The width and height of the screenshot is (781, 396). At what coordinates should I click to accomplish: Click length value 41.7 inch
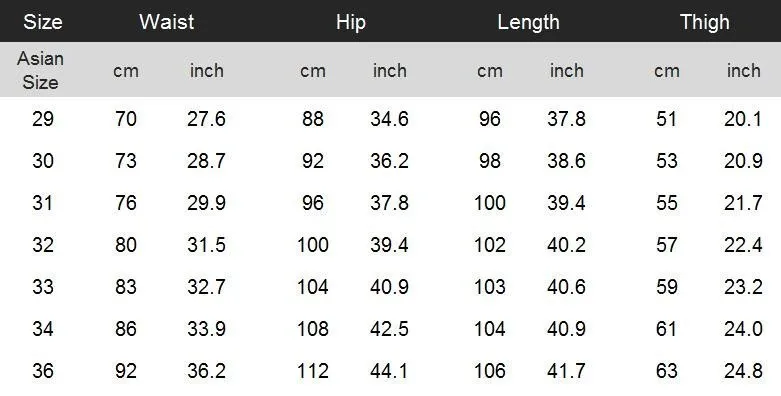pos(566,371)
